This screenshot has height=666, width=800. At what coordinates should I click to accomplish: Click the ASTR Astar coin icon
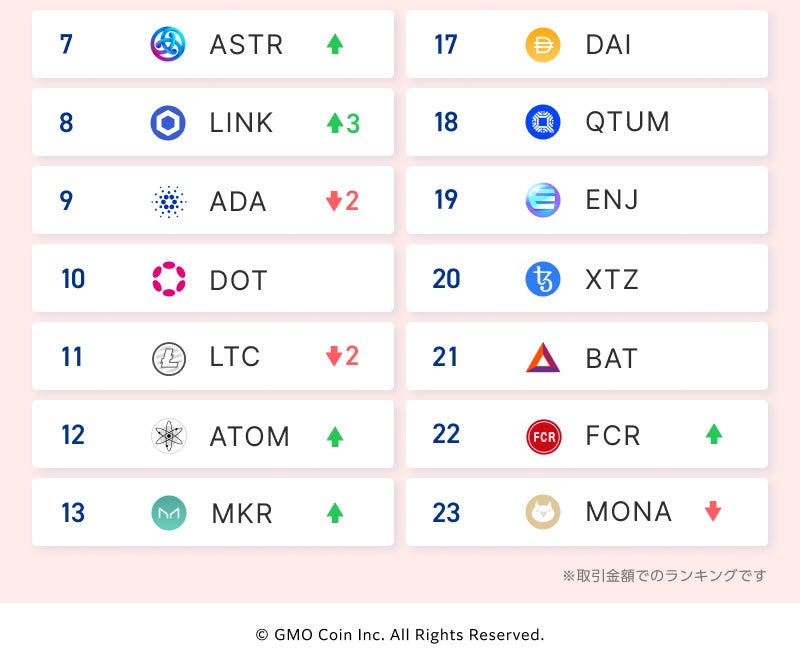tap(168, 44)
